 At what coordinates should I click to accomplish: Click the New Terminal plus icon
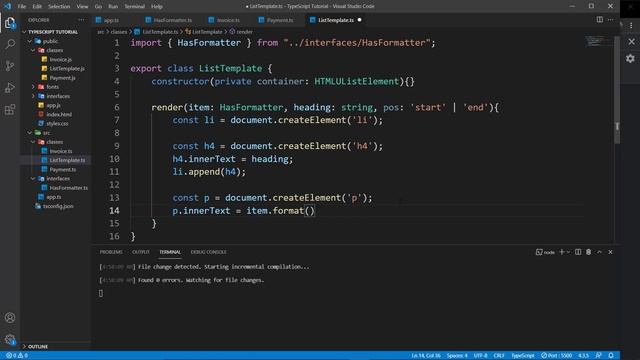[562, 252]
